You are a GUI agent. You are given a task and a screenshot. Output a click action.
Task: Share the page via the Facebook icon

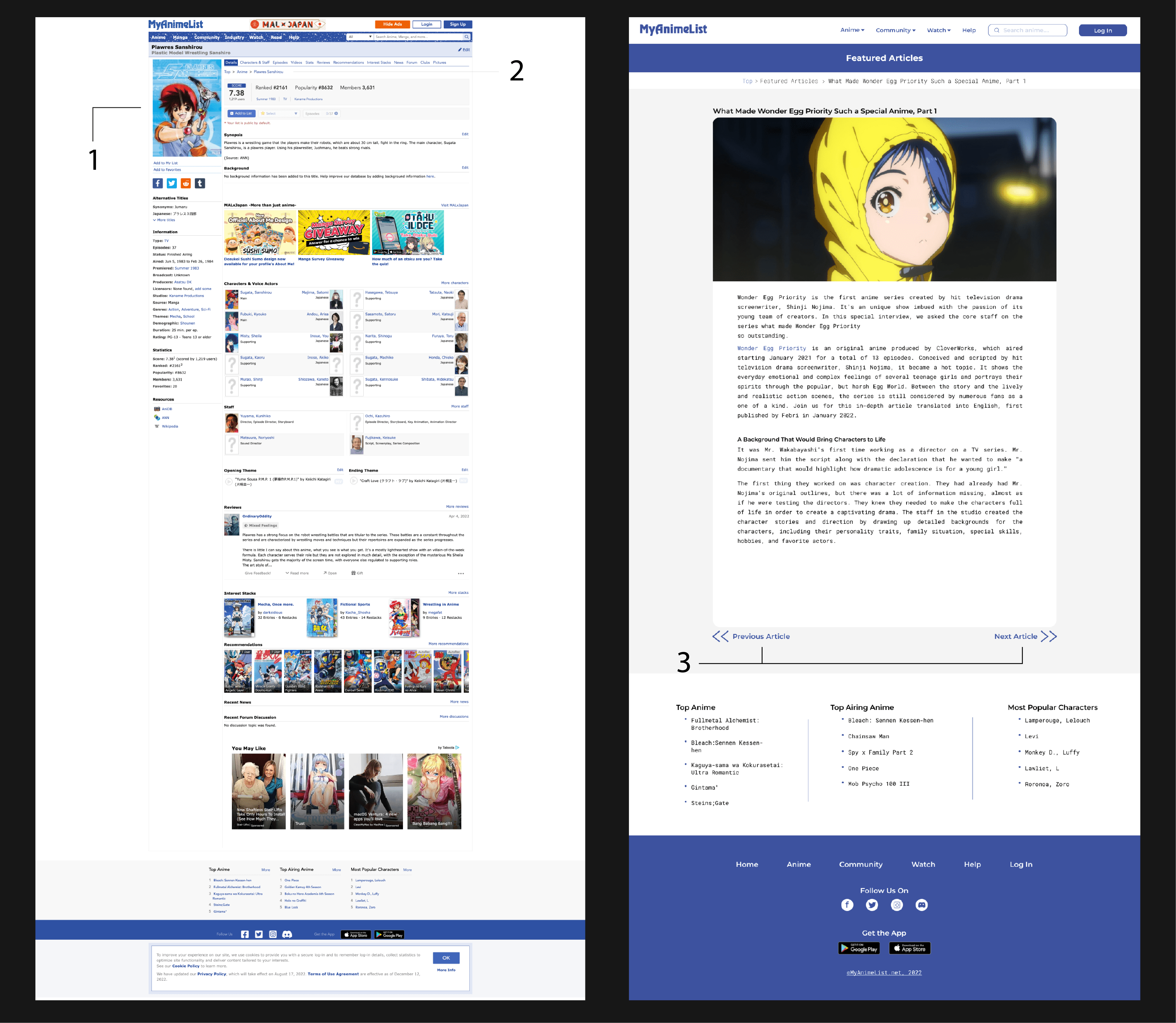point(158,183)
